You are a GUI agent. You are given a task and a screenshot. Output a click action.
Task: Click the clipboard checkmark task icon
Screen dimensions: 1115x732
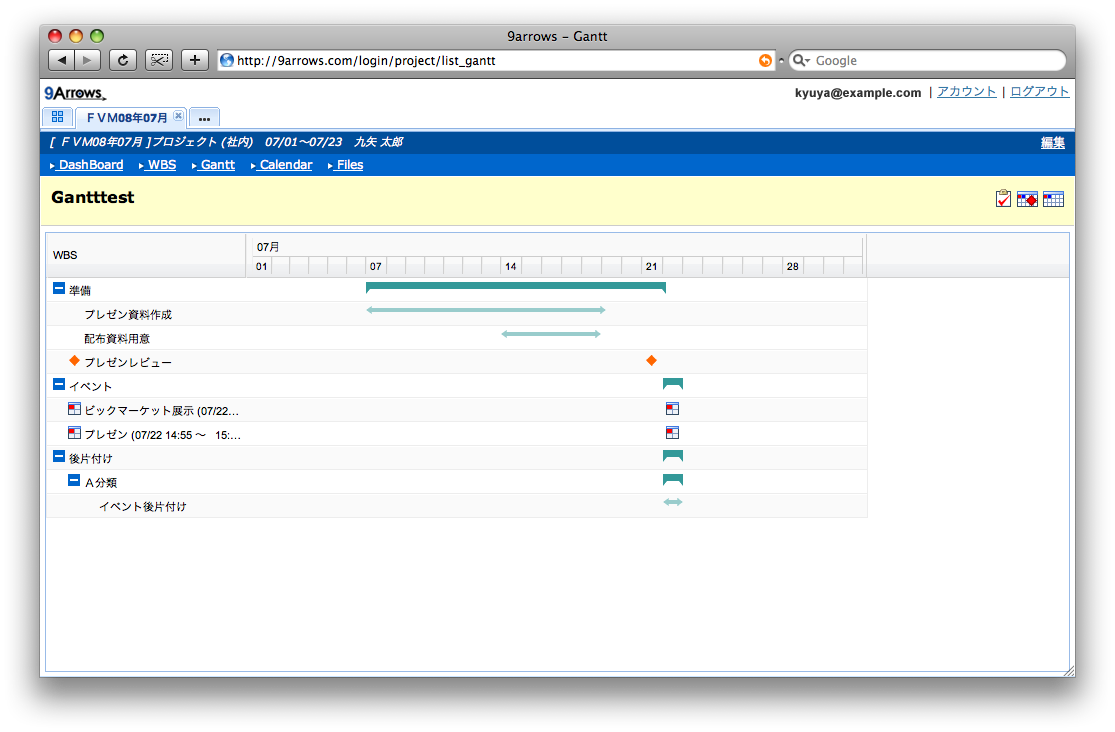coord(1003,199)
